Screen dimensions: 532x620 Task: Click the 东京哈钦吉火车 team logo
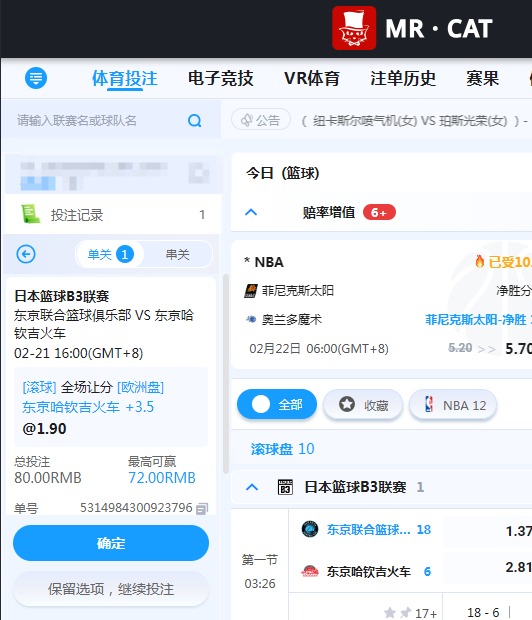(310, 571)
